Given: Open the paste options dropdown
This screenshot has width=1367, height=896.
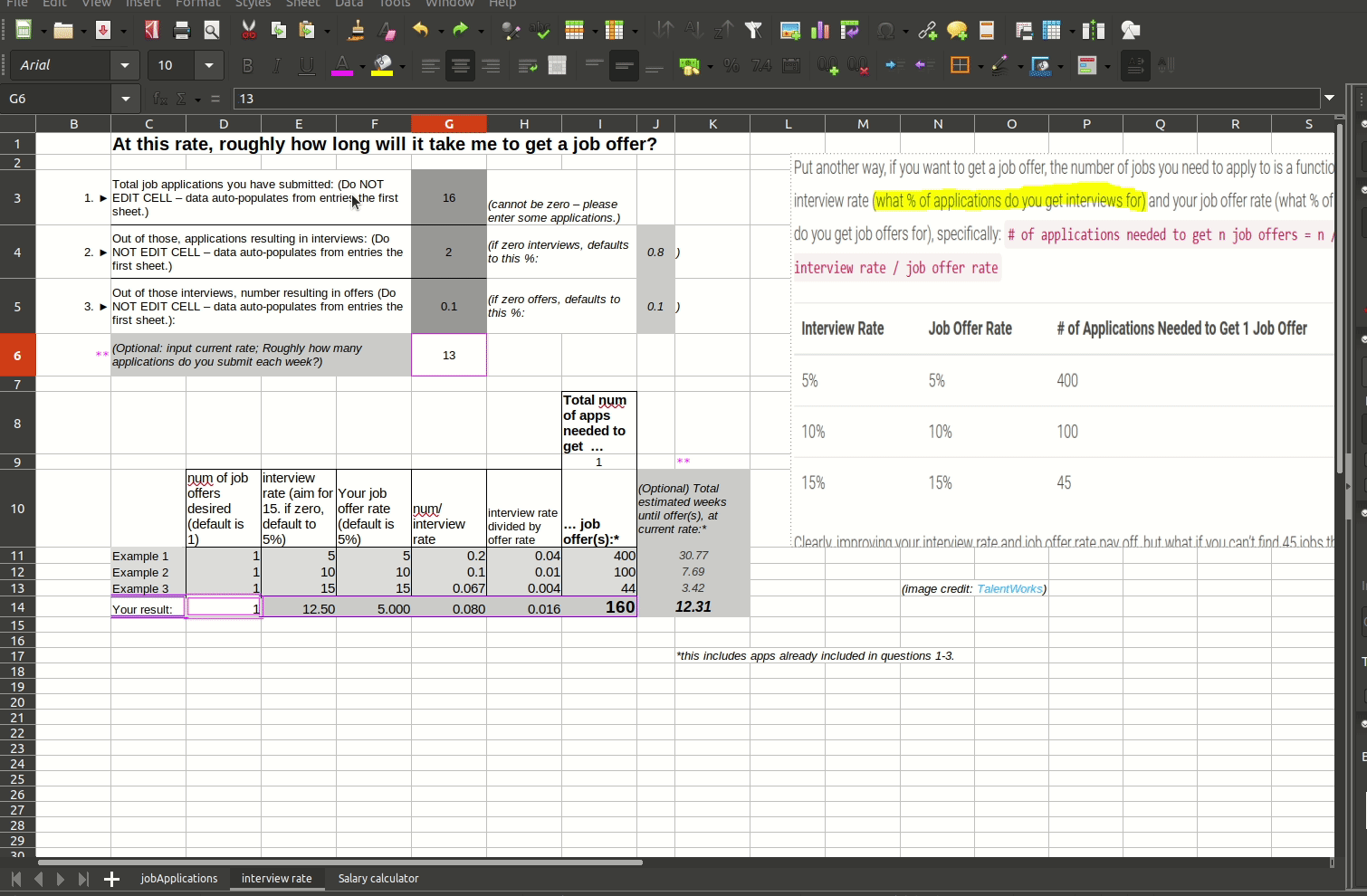Looking at the screenshot, I should (328, 31).
